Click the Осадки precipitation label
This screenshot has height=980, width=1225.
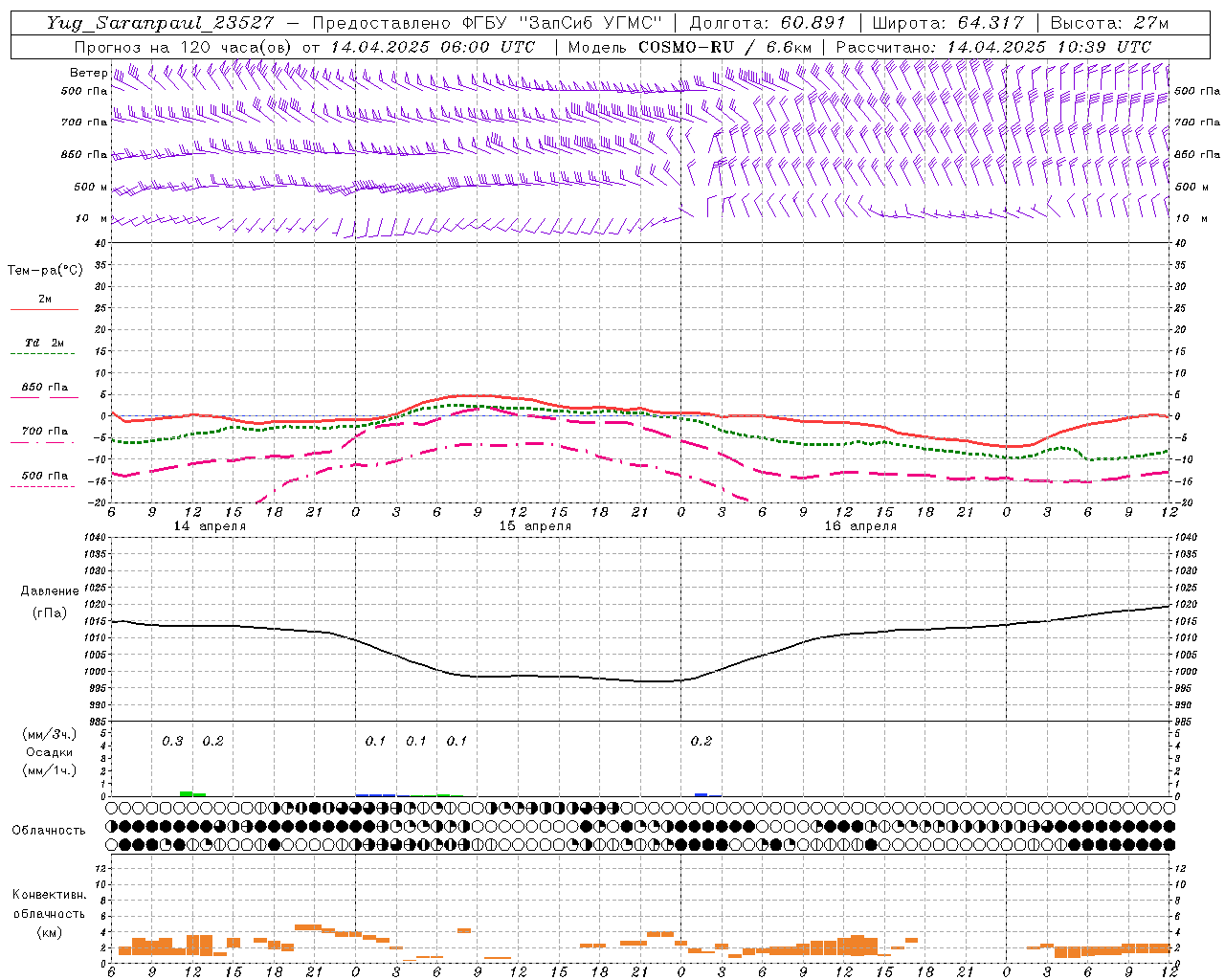(x=50, y=752)
